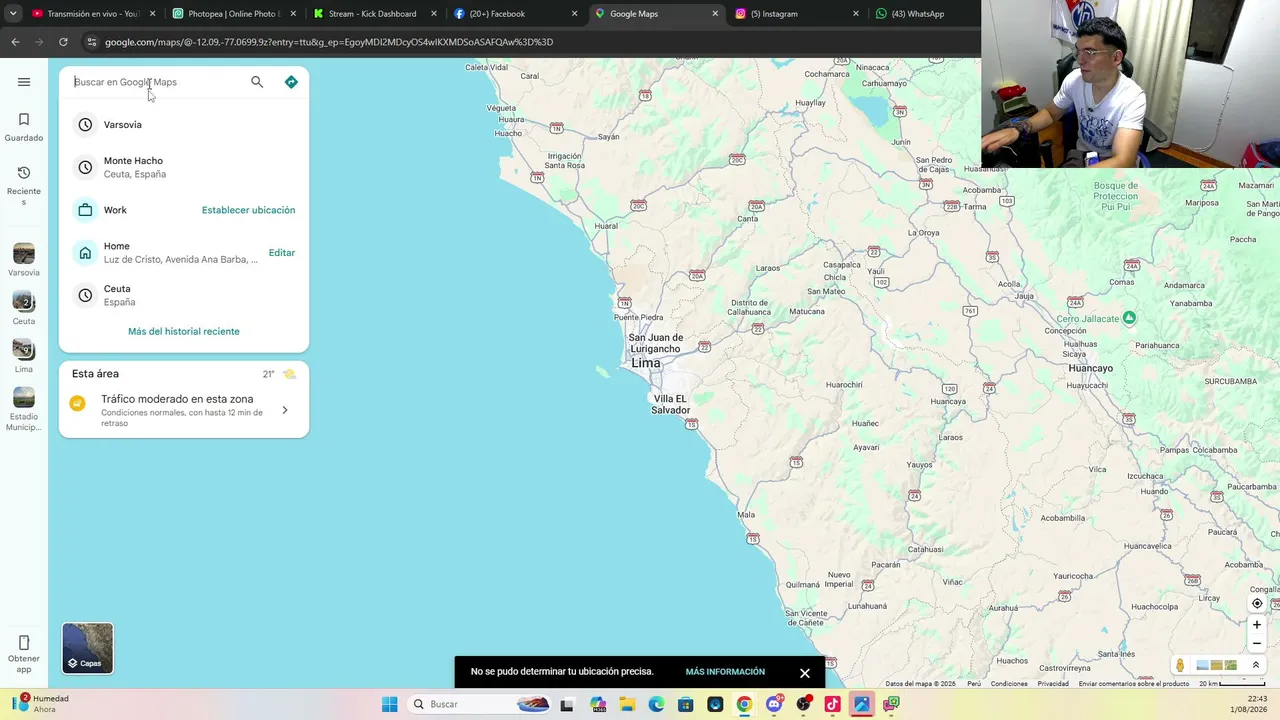Screen dimensions: 1280x720
Task: Switch to the Facebook tab
Action: tap(514, 14)
